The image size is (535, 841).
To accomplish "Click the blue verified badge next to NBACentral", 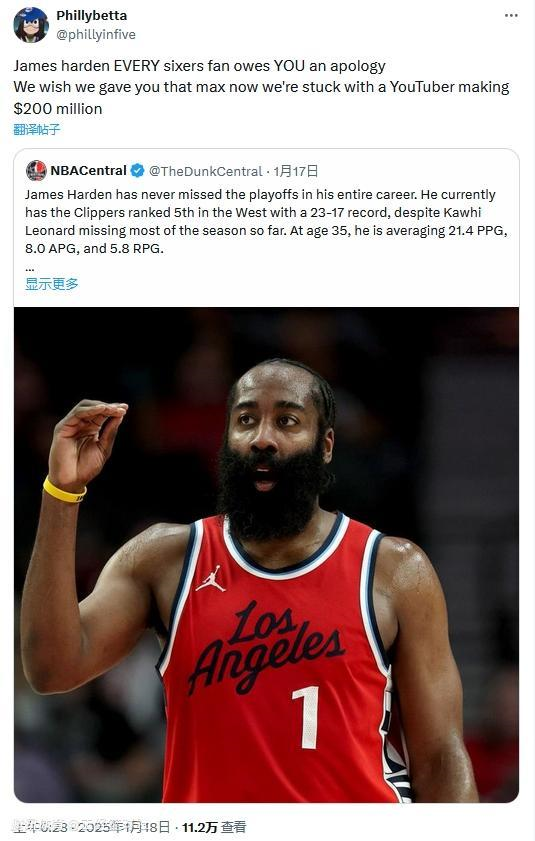I will (x=137, y=171).
